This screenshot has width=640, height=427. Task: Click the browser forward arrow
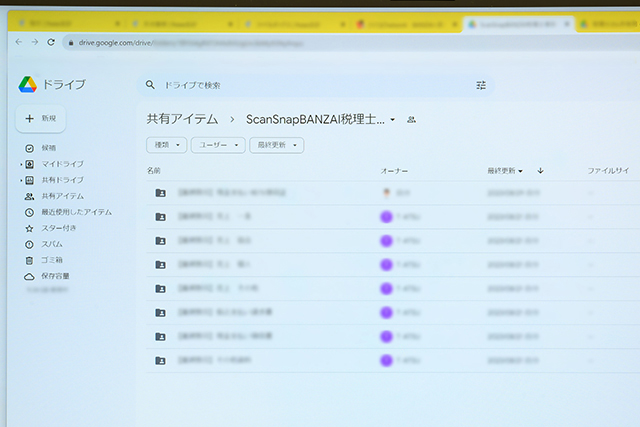click(35, 42)
